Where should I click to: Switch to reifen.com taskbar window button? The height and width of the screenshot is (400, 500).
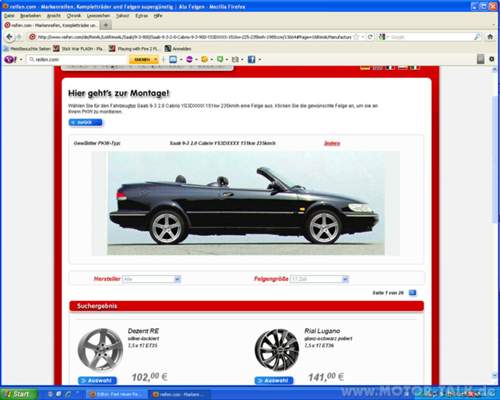180,394
